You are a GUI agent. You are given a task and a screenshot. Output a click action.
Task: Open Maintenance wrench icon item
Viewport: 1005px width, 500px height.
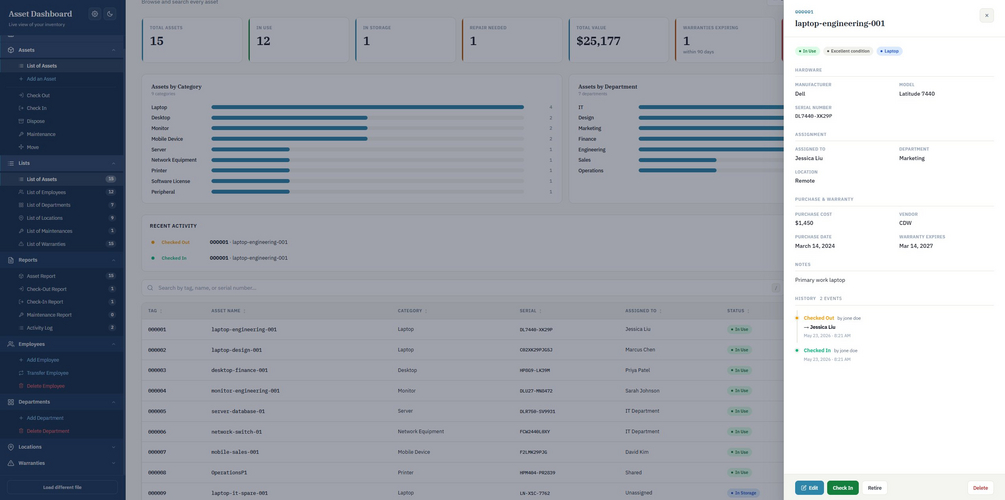coord(21,135)
